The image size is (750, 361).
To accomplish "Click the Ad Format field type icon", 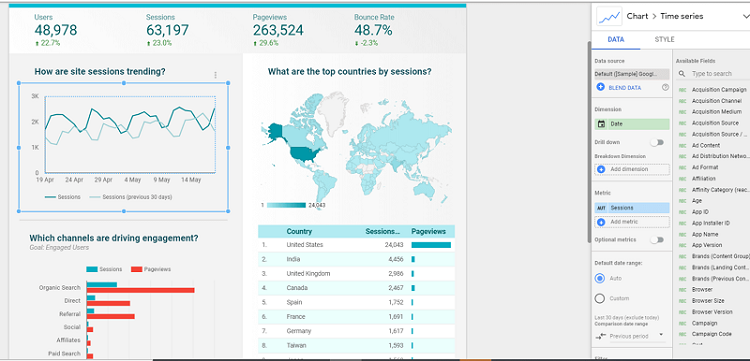I will click(x=682, y=167).
